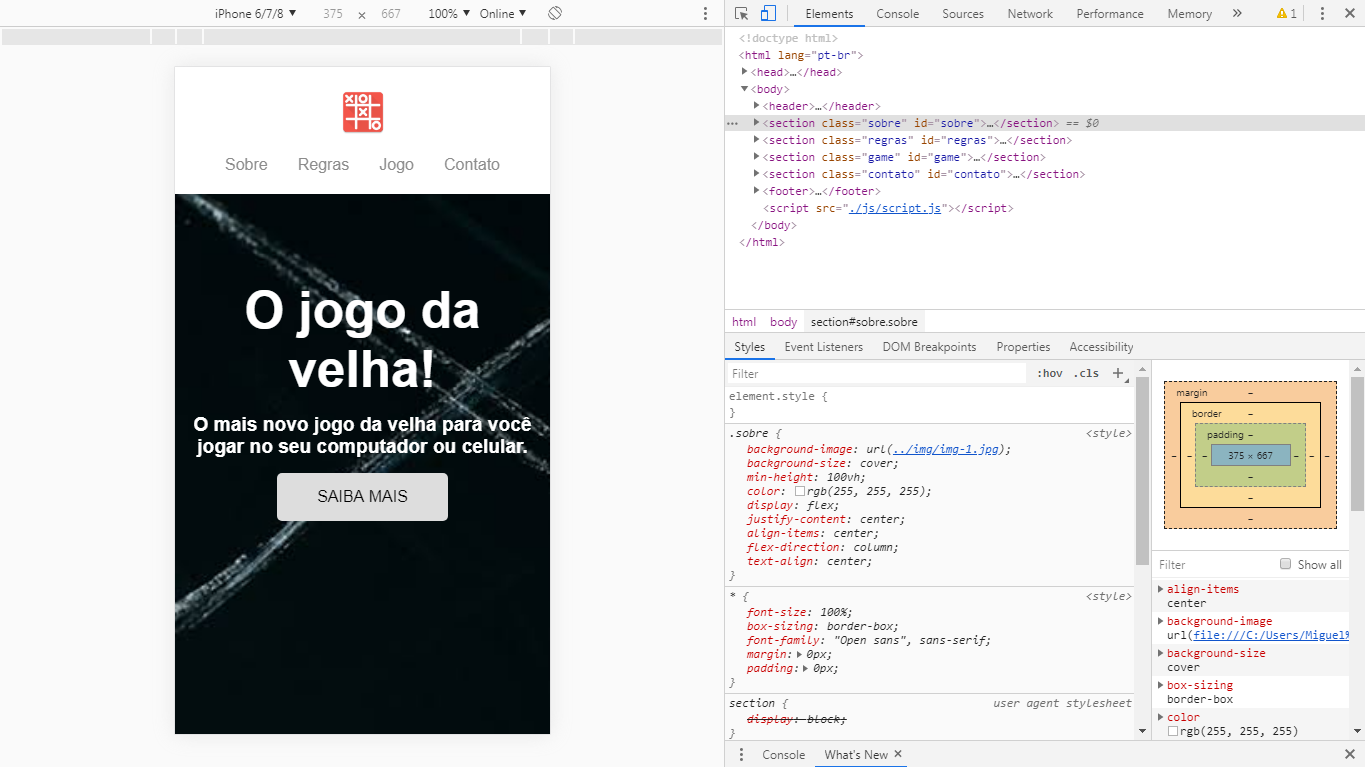Close the DevTools panel

coord(1349,13)
